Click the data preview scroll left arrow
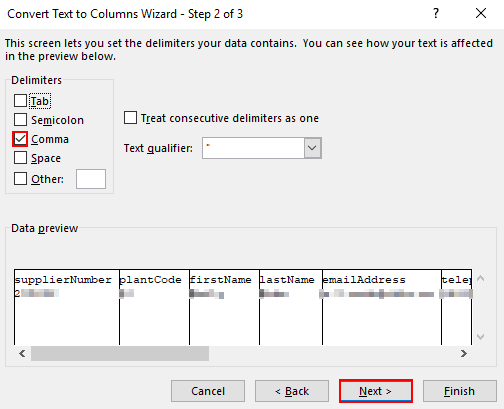This screenshot has height=409, width=504. coord(22,353)
